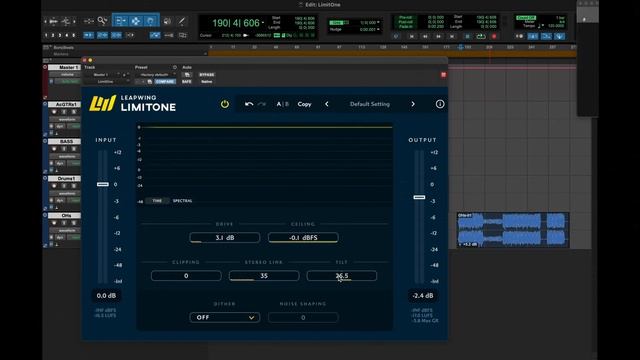The height and width of the screenshot is (360, 640).
Task: Toggle the SAFE automation button
Action: click(187, 82)
